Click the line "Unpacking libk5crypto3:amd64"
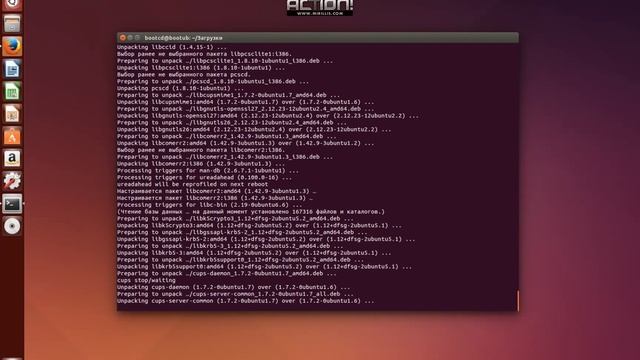Image resolution: width=640 pixels, height=360 pixels. [259, 225]
